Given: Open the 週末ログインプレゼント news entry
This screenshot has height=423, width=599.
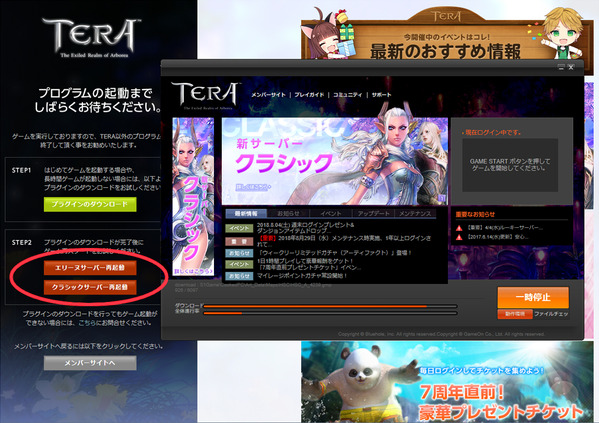Looking at the screenshot, I should [306, 228].
